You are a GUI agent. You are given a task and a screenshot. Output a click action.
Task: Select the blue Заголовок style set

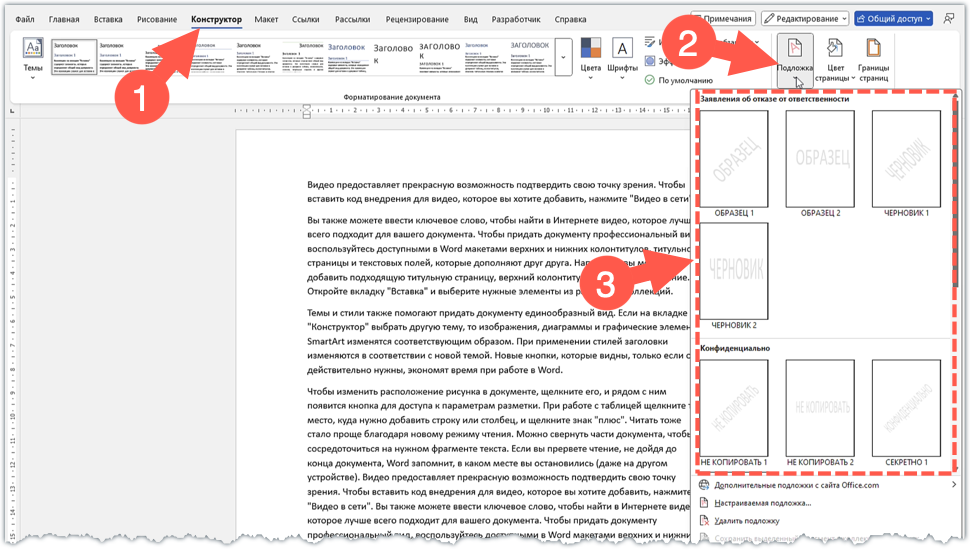(x=347, y=58)
